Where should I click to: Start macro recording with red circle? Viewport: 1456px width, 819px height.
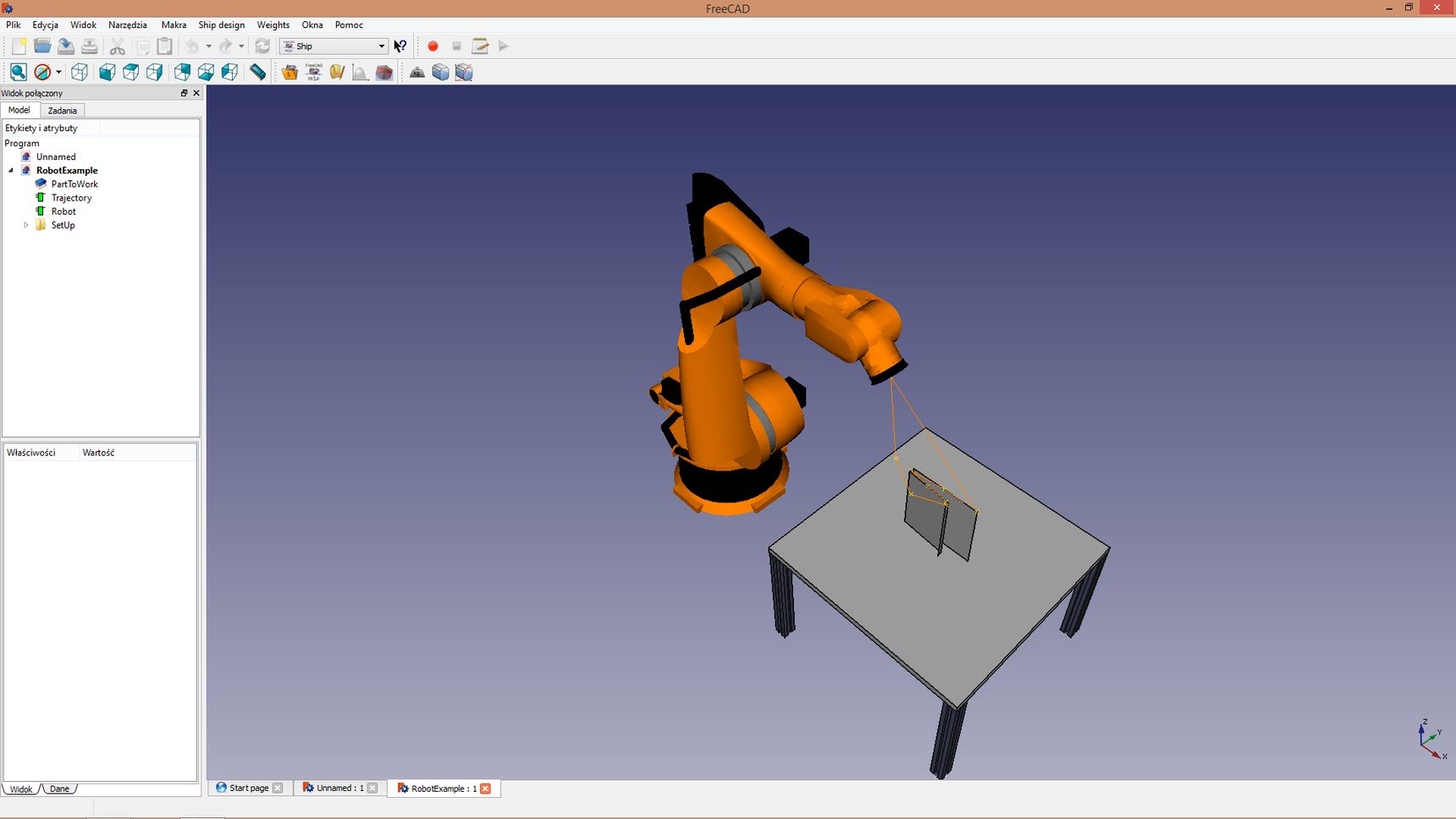[433, 47]
